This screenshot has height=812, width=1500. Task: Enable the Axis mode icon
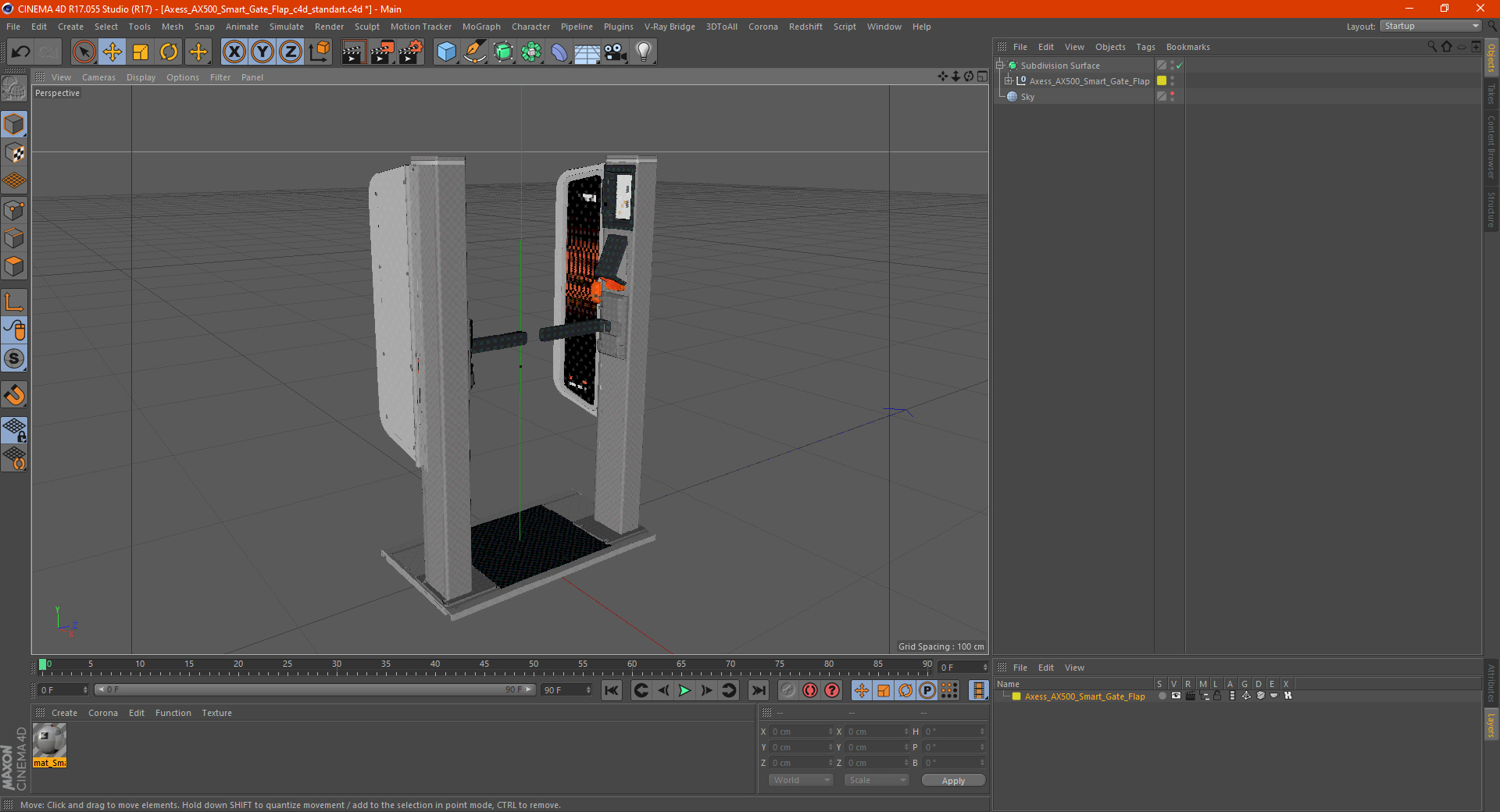tap(14, 302)
